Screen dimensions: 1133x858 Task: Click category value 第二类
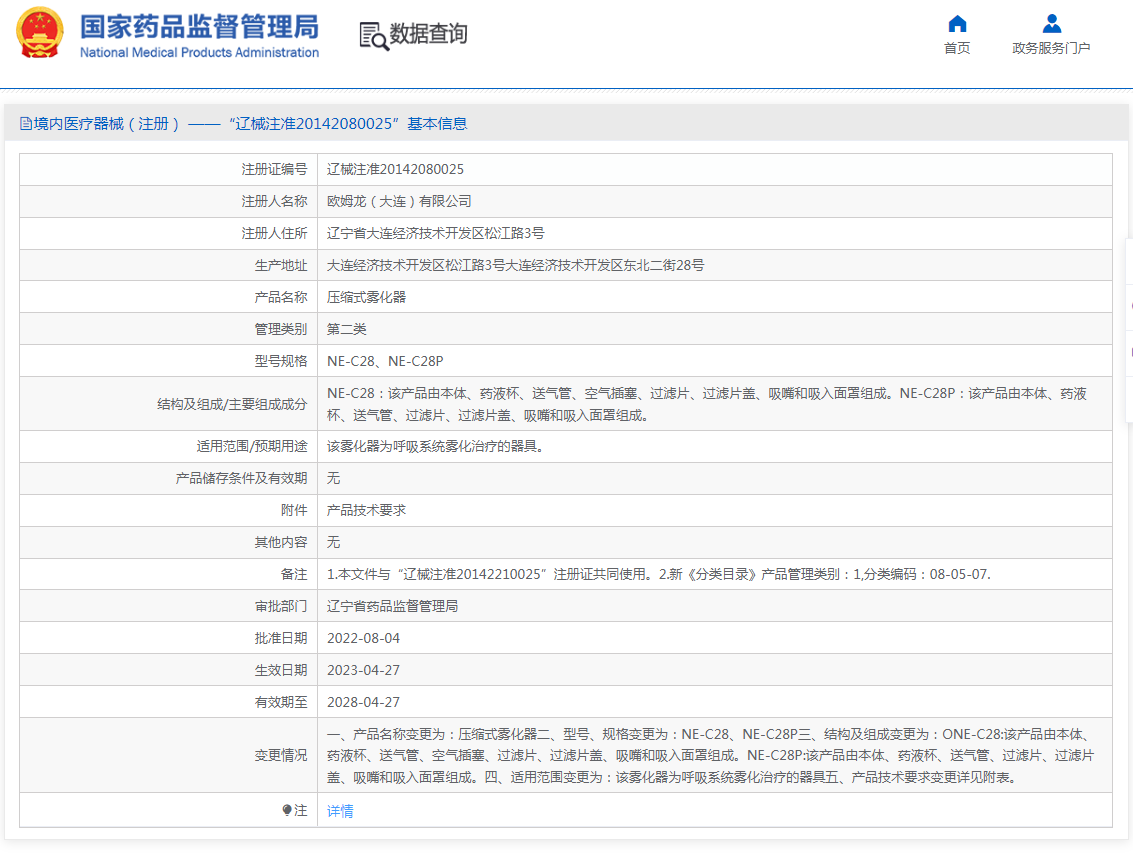346,329
